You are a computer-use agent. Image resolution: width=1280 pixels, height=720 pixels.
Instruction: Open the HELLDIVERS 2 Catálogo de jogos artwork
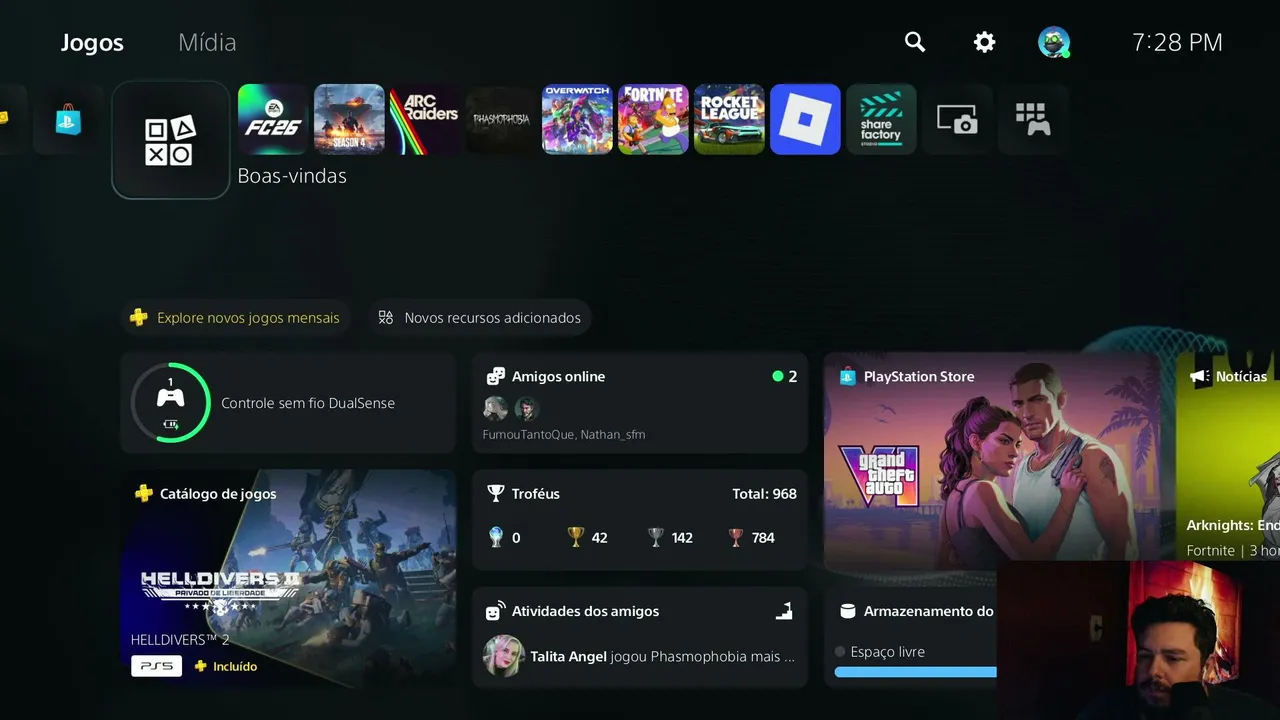click(288, 578)
